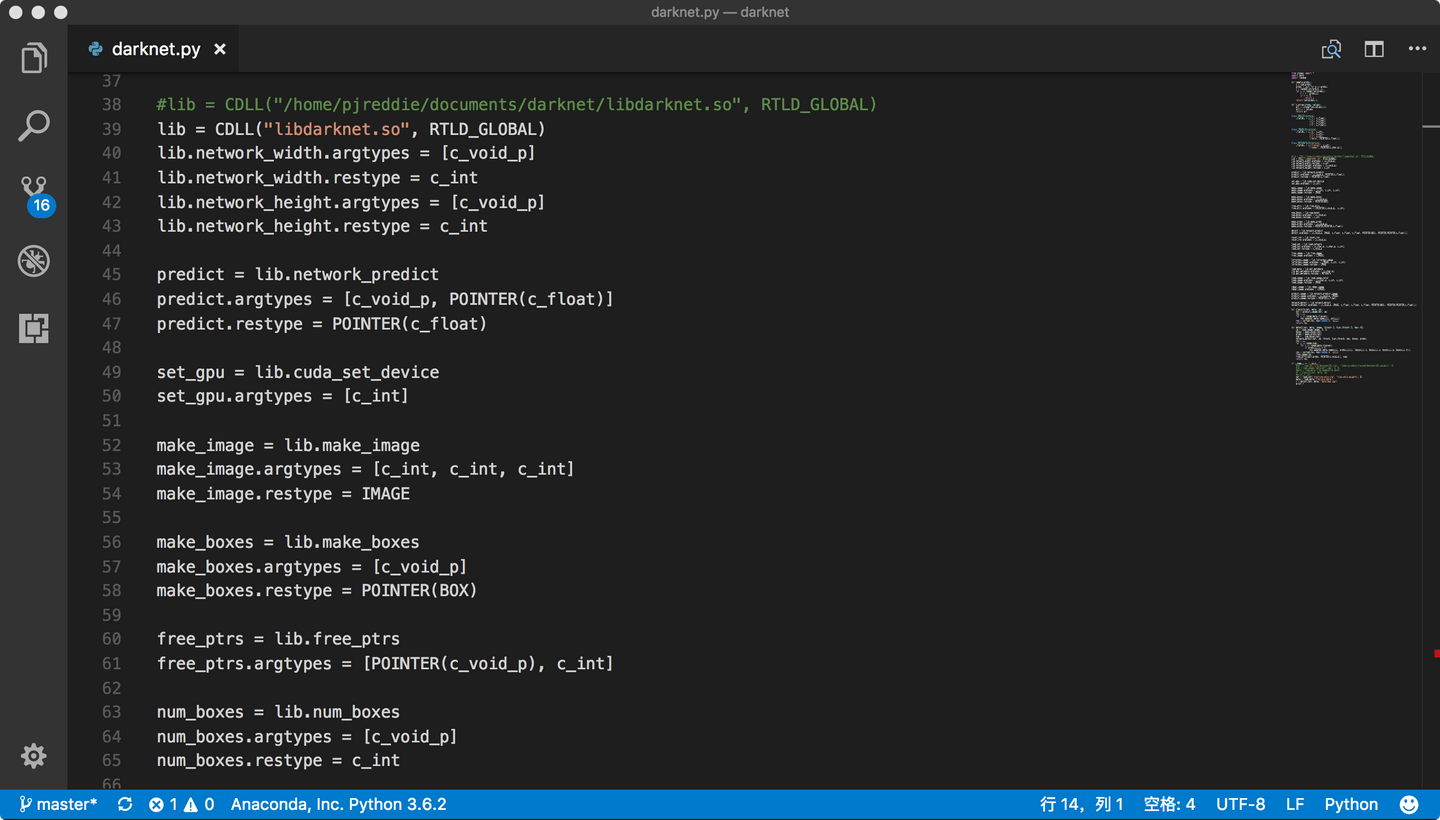Screen dimensions: 1440x820
Task: Select the darknet.py editor tab
Action: click(x=155, y=48)
